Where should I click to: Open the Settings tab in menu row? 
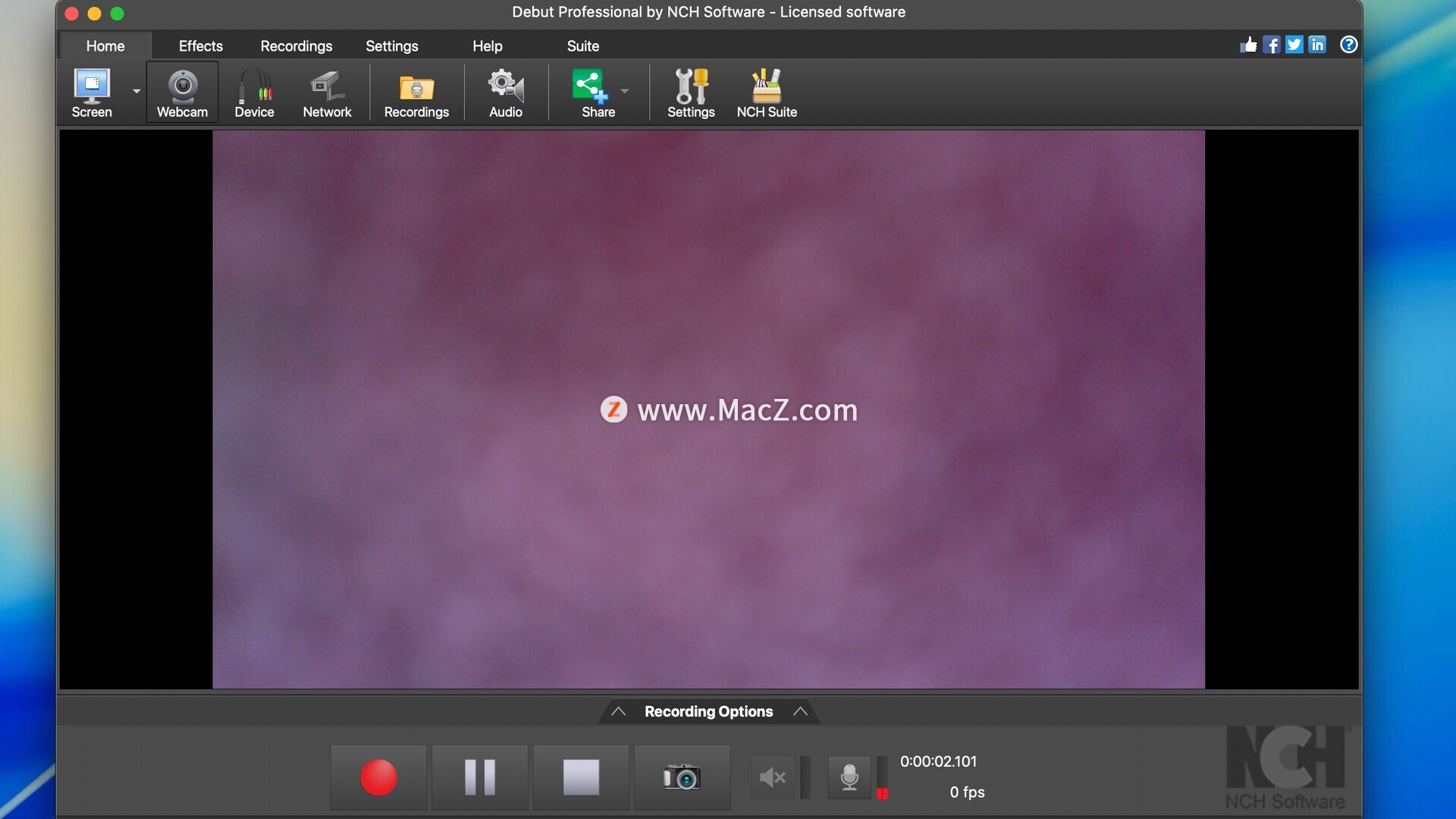[x=392, y=45]
